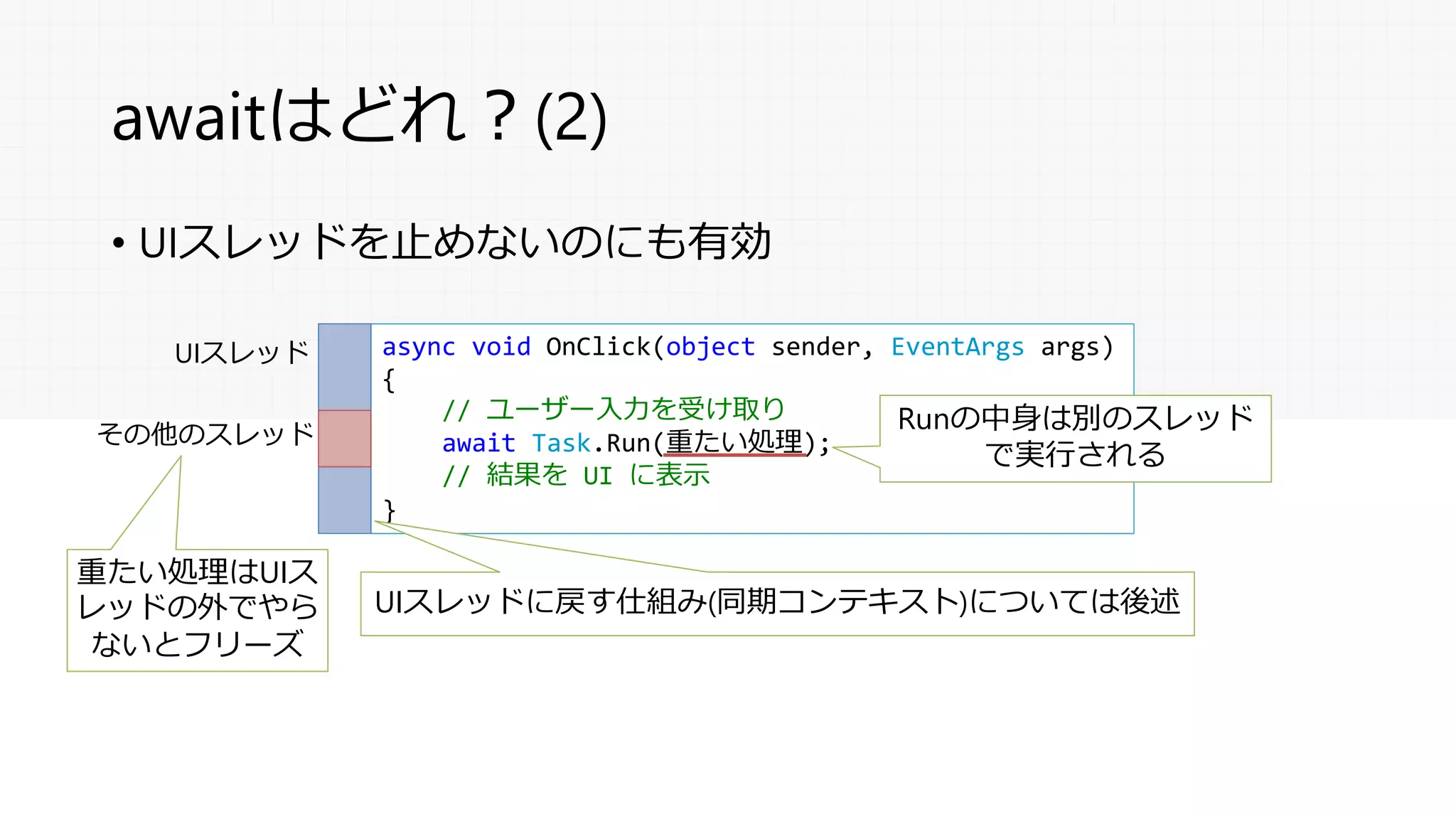Click the callout "重たい処理はUIスレッドの外でやらないとフリーズ"
Image resolution: width=1456 pixels, height=819 pixels.
198,610
